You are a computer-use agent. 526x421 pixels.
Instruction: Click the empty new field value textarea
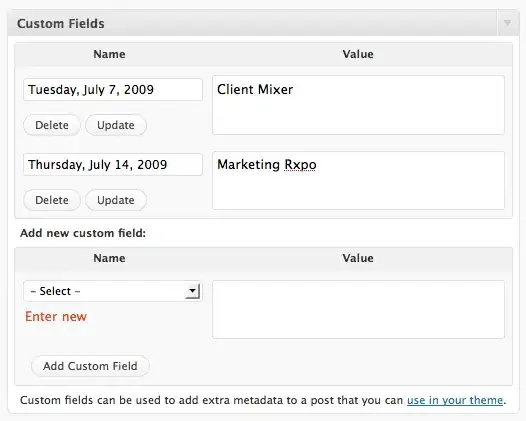pos(358,309)
